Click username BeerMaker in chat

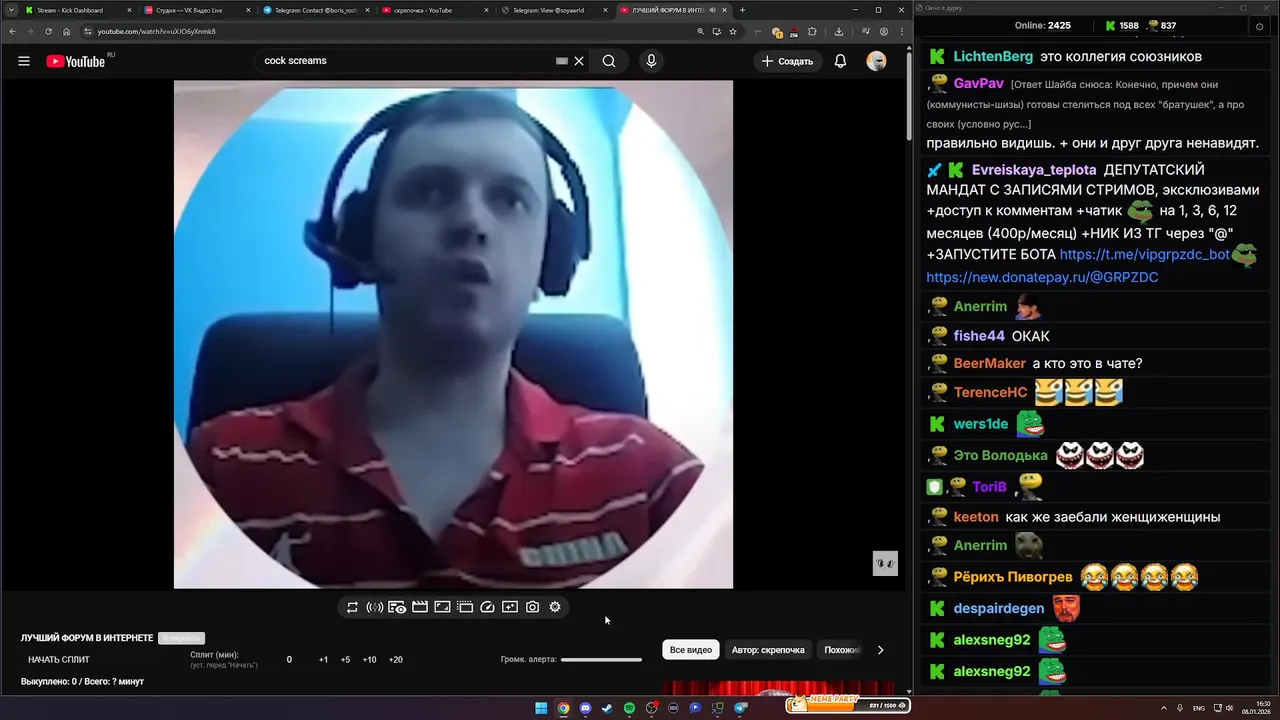coord(990,364)
